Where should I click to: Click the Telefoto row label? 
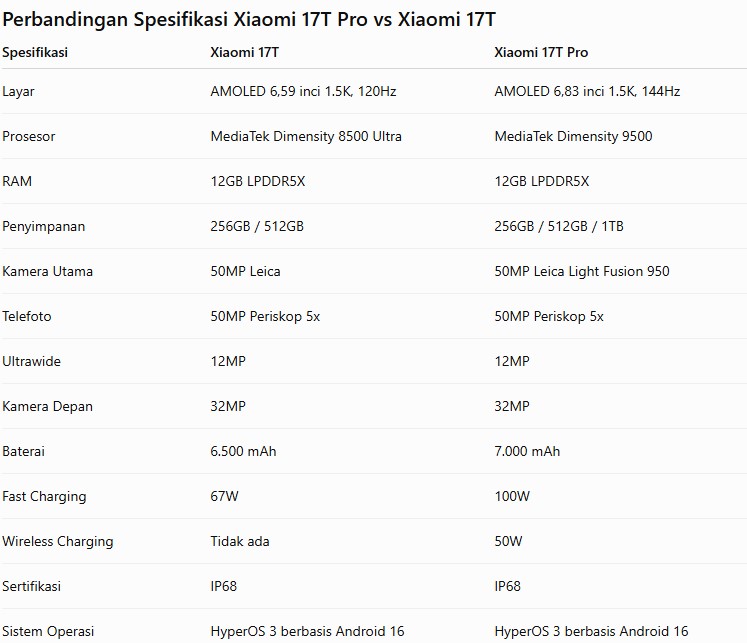point(27,316)
